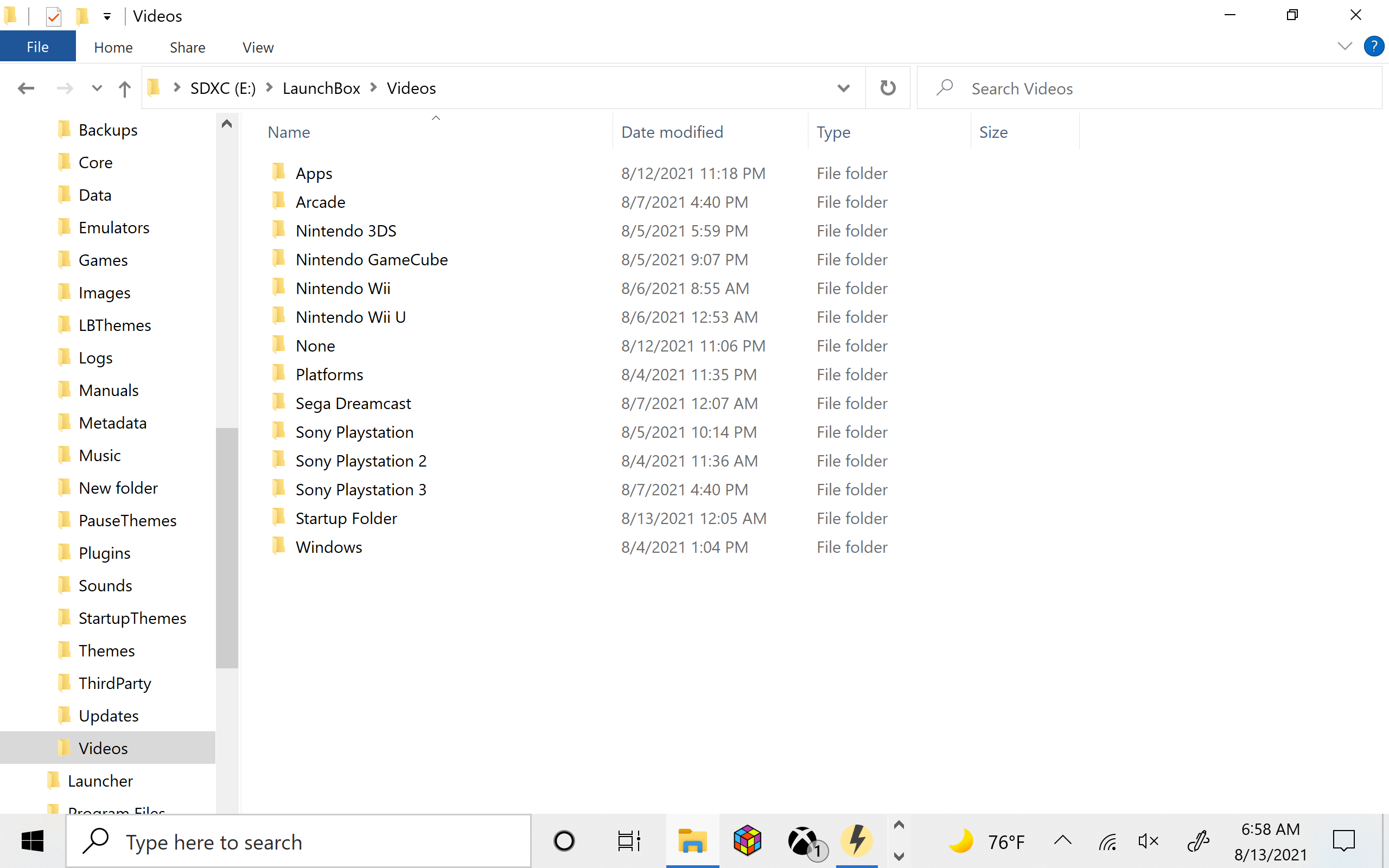Switch to File Explorer taskbar icon
This screenshot has height=868, width=1389.
click(x=692, y=841)
